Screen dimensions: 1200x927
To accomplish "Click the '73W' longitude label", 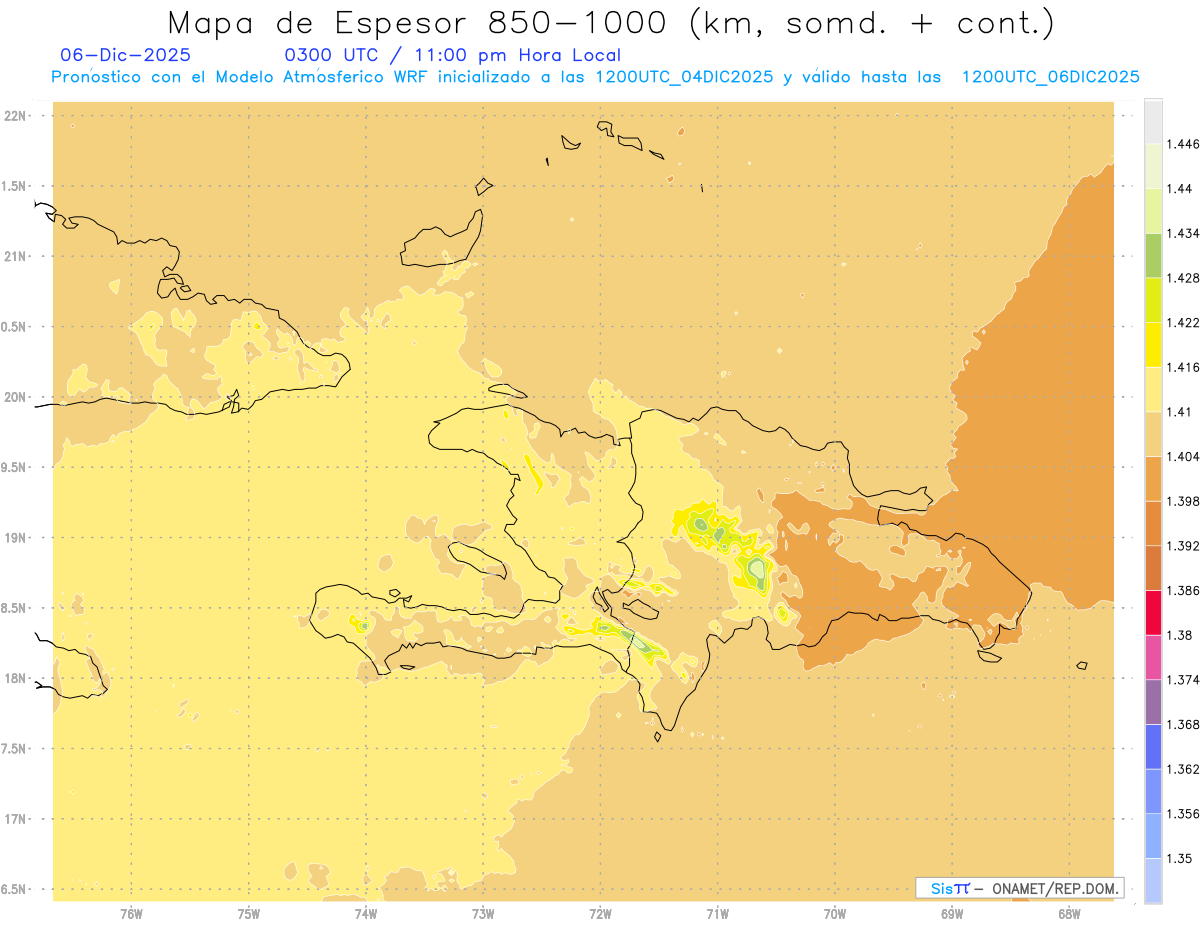I will pos(483,913).
